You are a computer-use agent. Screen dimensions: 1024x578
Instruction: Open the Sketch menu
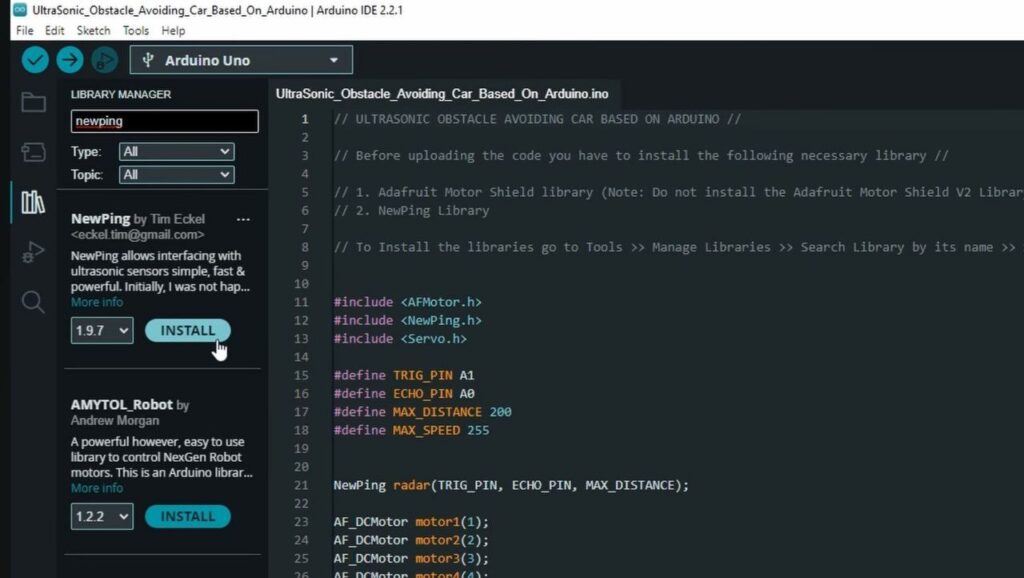pyautogui.click(x=94, y=31)
